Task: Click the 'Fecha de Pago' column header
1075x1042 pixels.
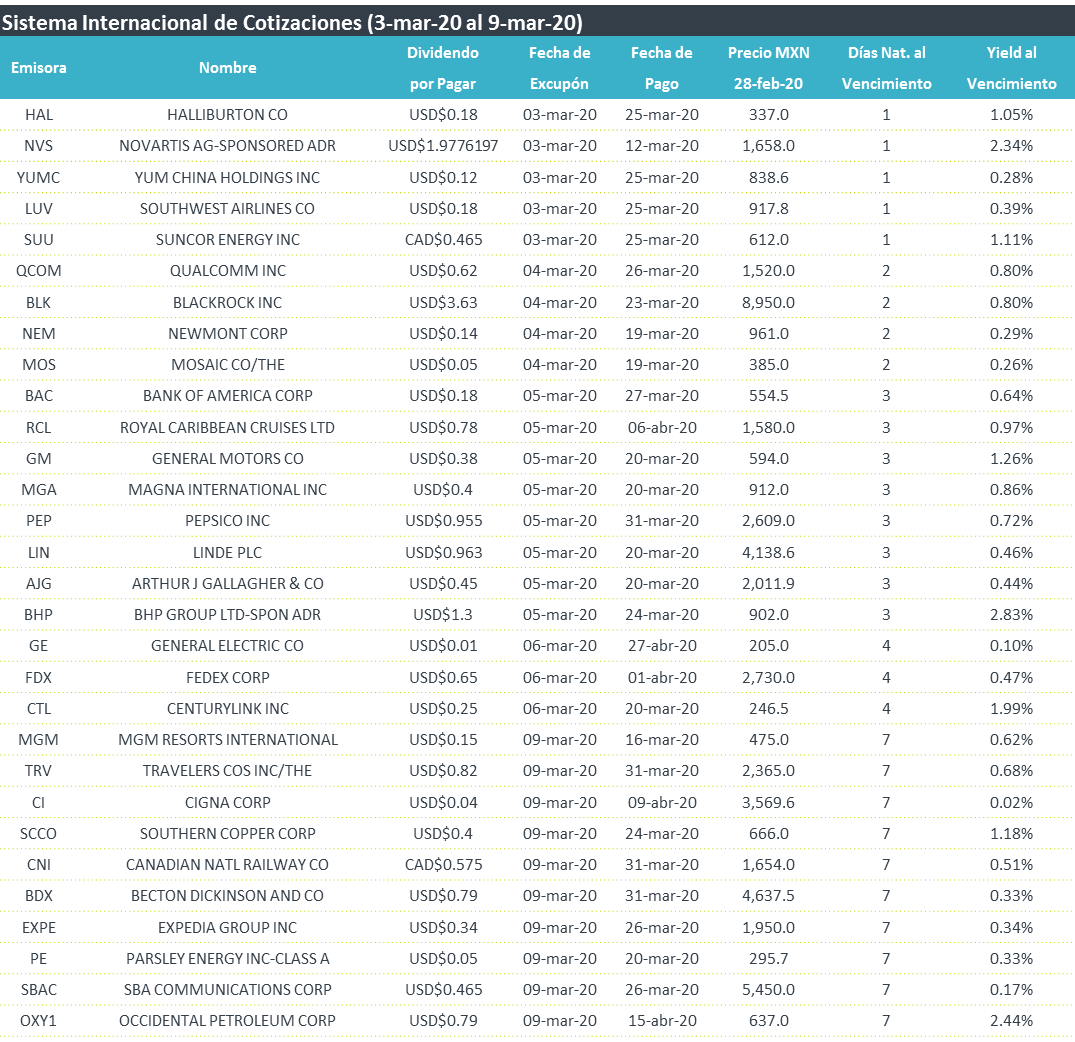Action: 662,68
